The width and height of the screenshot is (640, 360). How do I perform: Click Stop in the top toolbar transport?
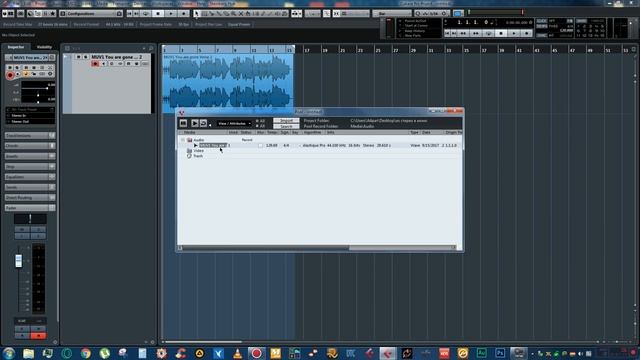(x=158, y=13)
